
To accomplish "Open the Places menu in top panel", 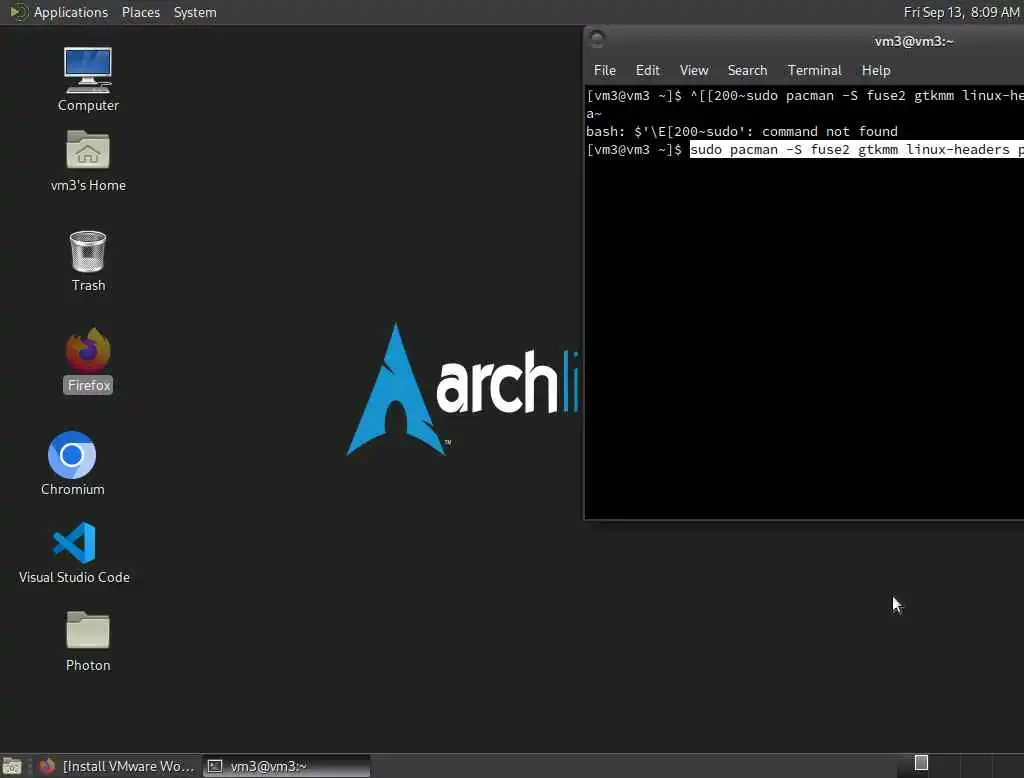I will click(x=140, y=12).
